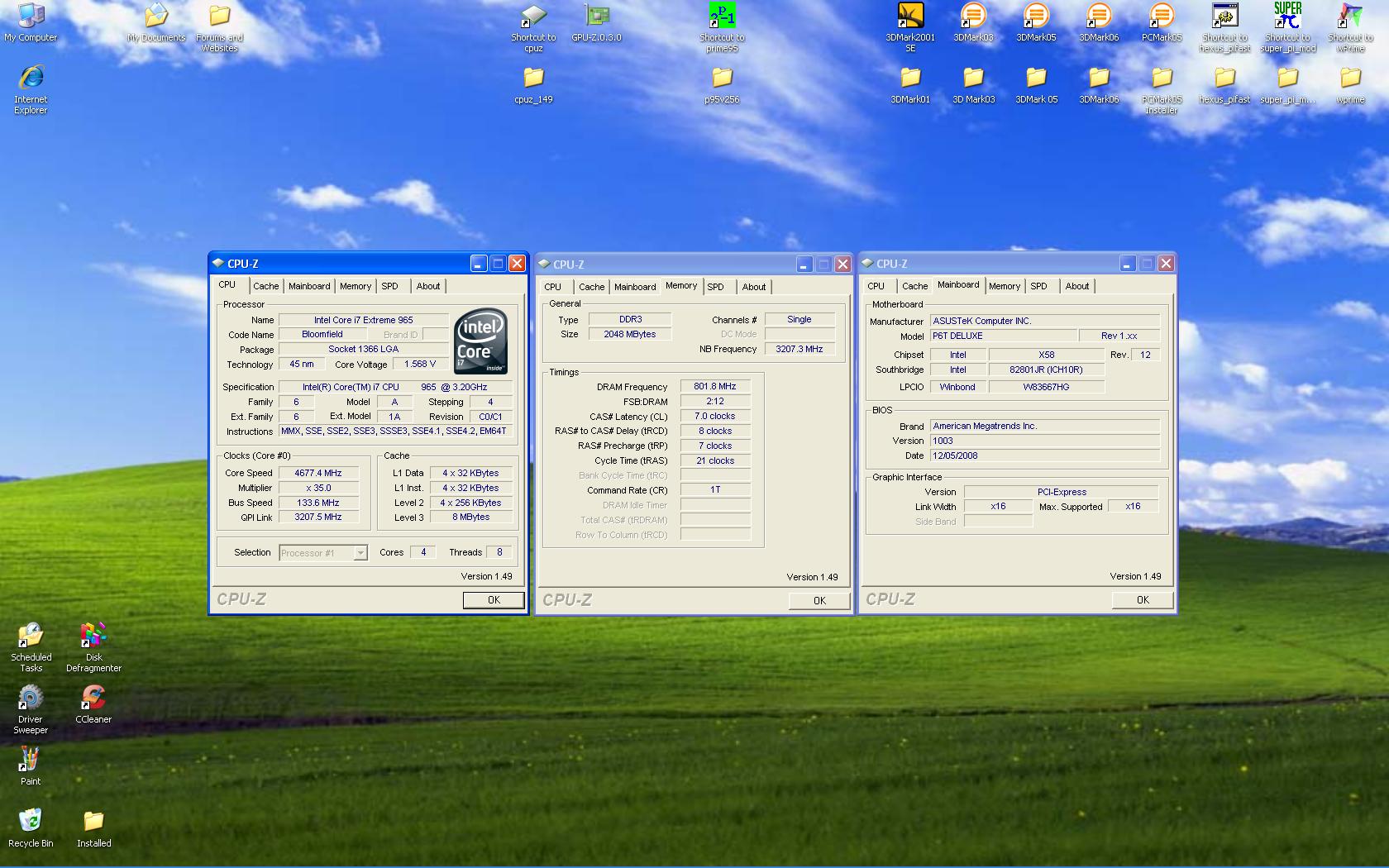Select CPU tab in Memory window
This screenshot has height=868, width=1389.
point(553,287)
